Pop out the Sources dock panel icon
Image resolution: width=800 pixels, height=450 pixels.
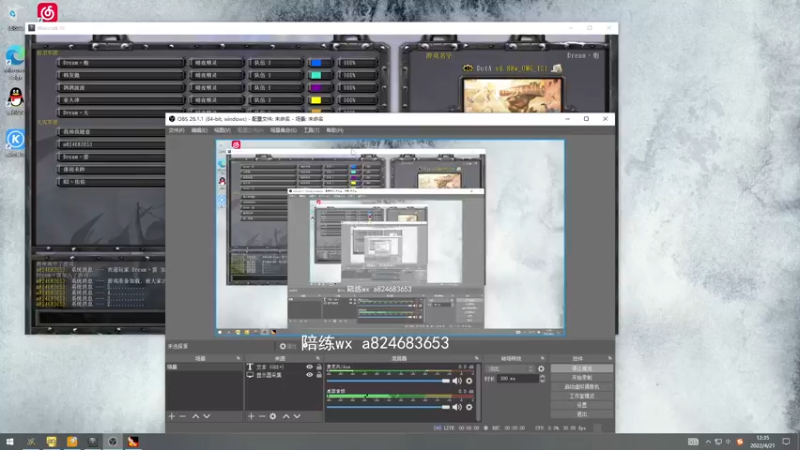pyautogui.click(x=318, y=358)
